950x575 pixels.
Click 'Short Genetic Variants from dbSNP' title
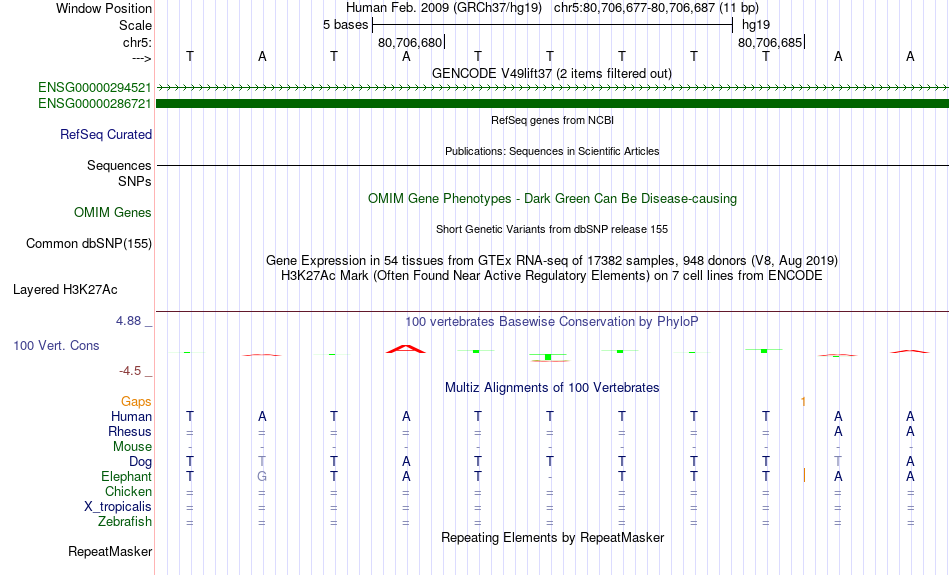(552, 230)
